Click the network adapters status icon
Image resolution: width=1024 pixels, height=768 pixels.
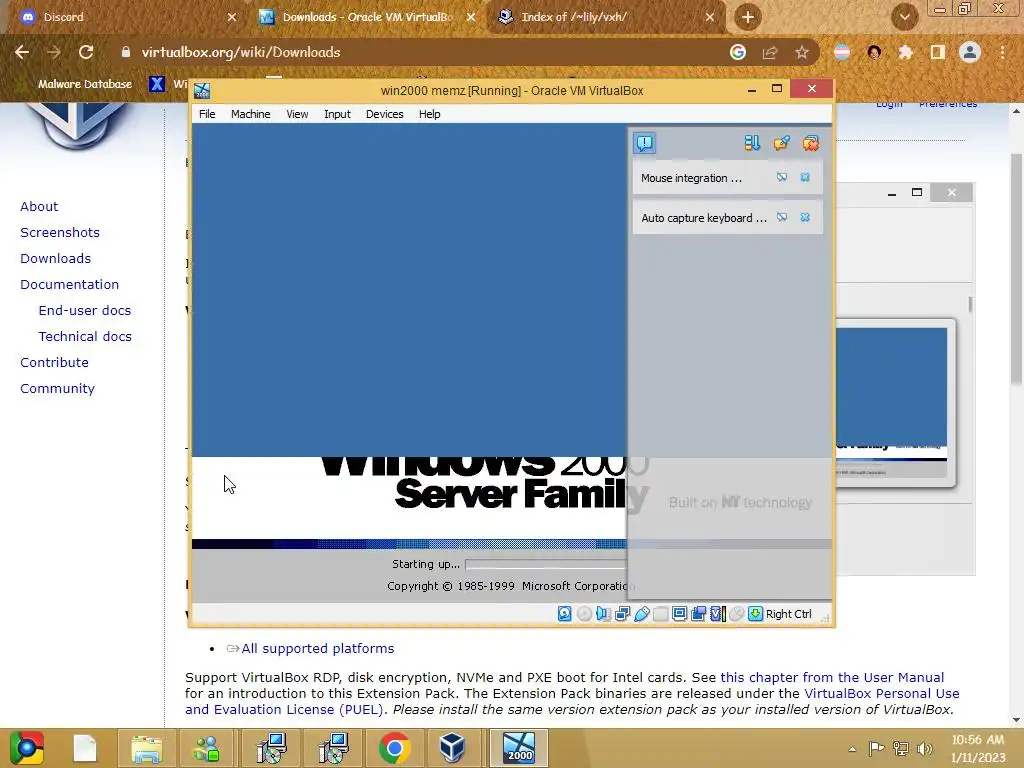click(x=622, y=614)
